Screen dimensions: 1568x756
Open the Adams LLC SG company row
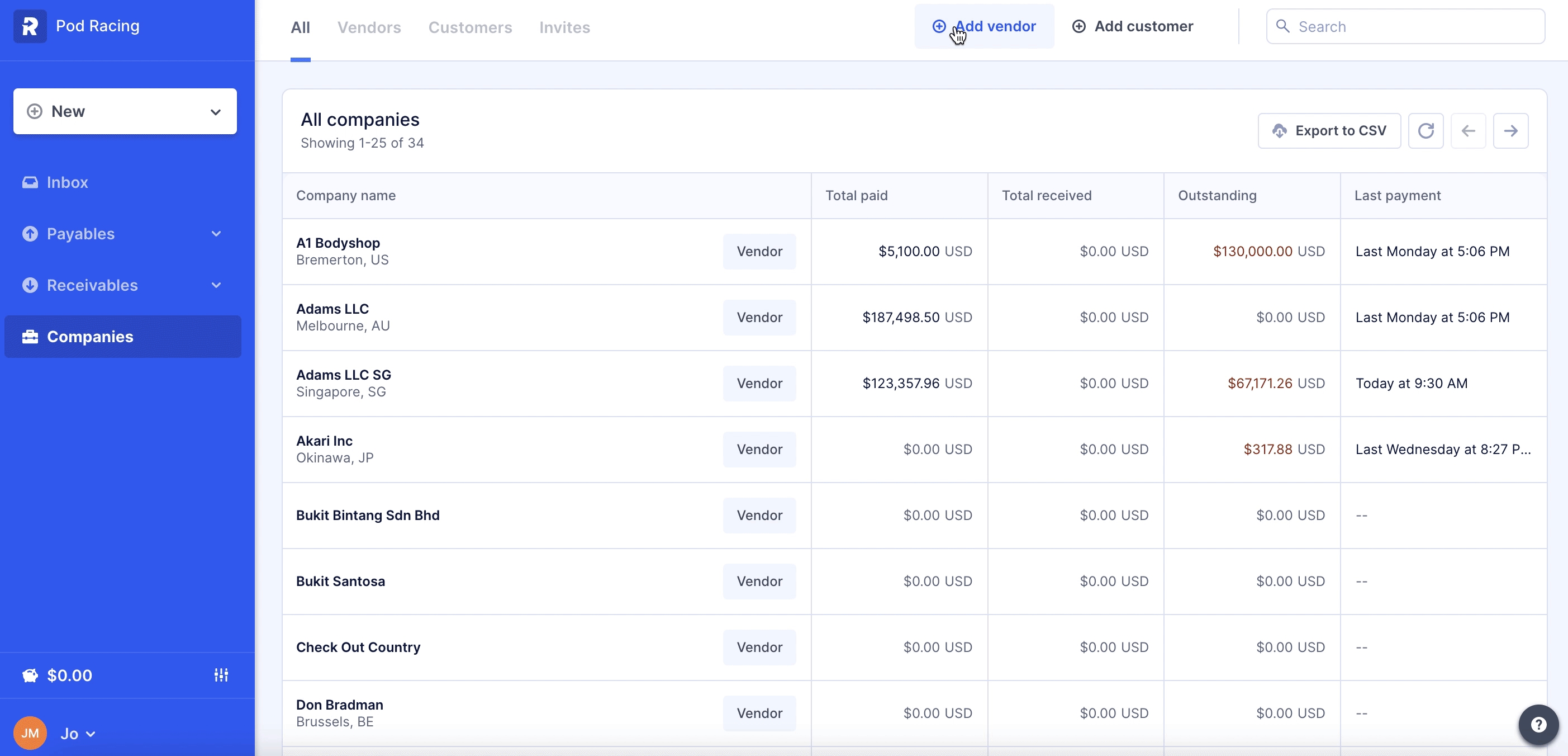pyautogui.click(x=344, y=382)
